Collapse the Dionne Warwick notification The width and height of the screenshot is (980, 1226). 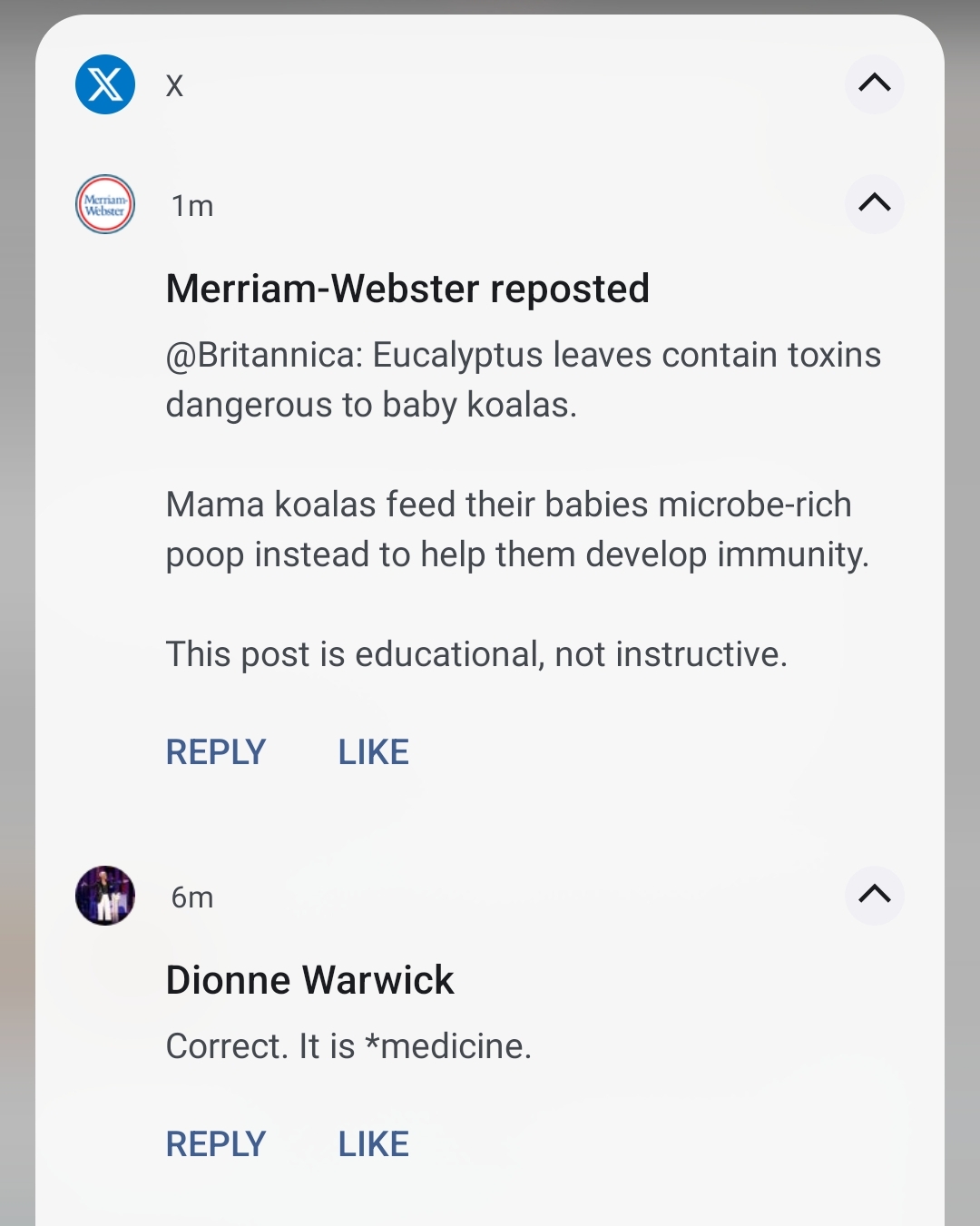pos(874,894)
